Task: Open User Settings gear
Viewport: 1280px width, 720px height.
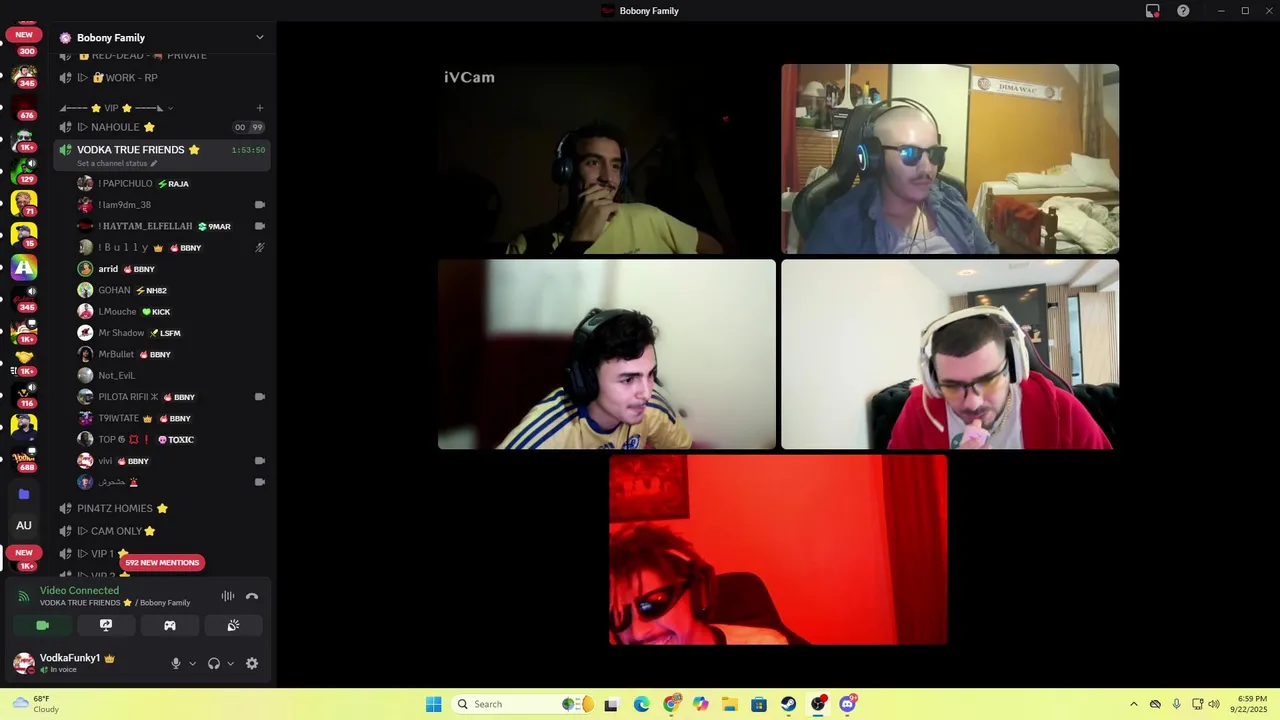Action: (252, 663)
